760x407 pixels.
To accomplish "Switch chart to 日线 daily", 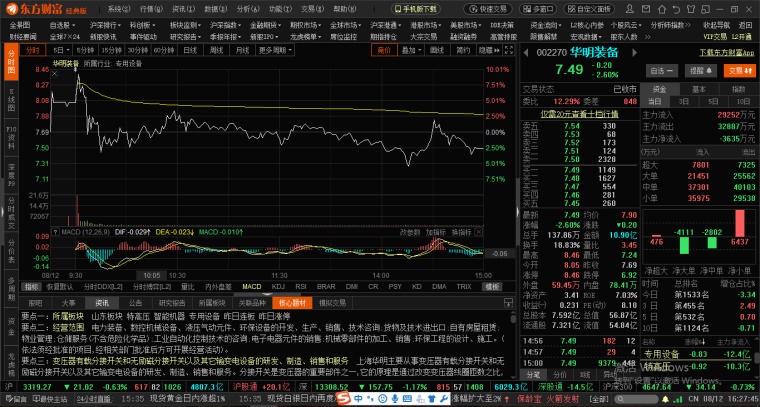I will pyautogui.click(x=190, y=50).
